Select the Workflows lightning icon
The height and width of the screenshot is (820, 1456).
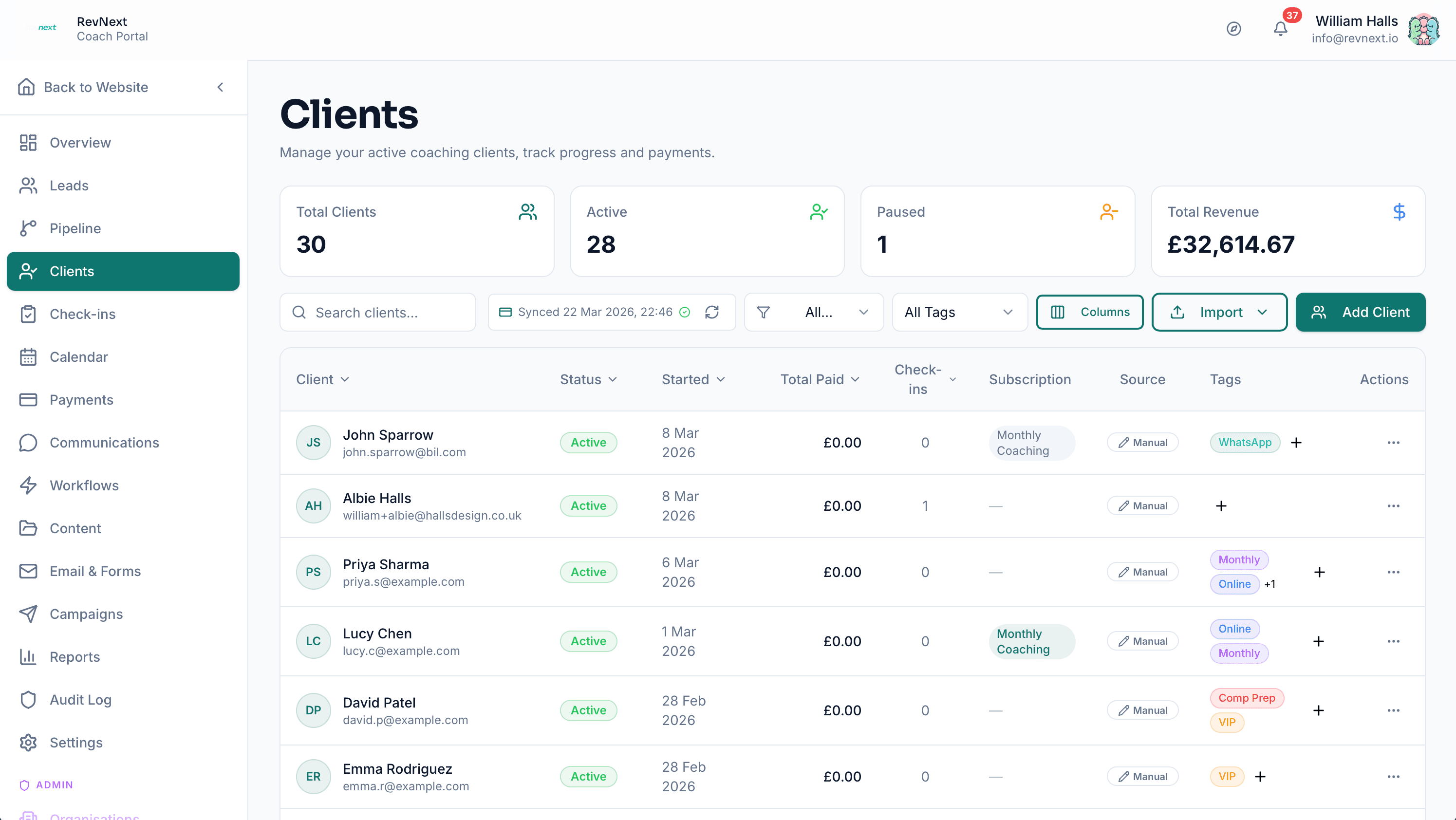click(29, 485)
